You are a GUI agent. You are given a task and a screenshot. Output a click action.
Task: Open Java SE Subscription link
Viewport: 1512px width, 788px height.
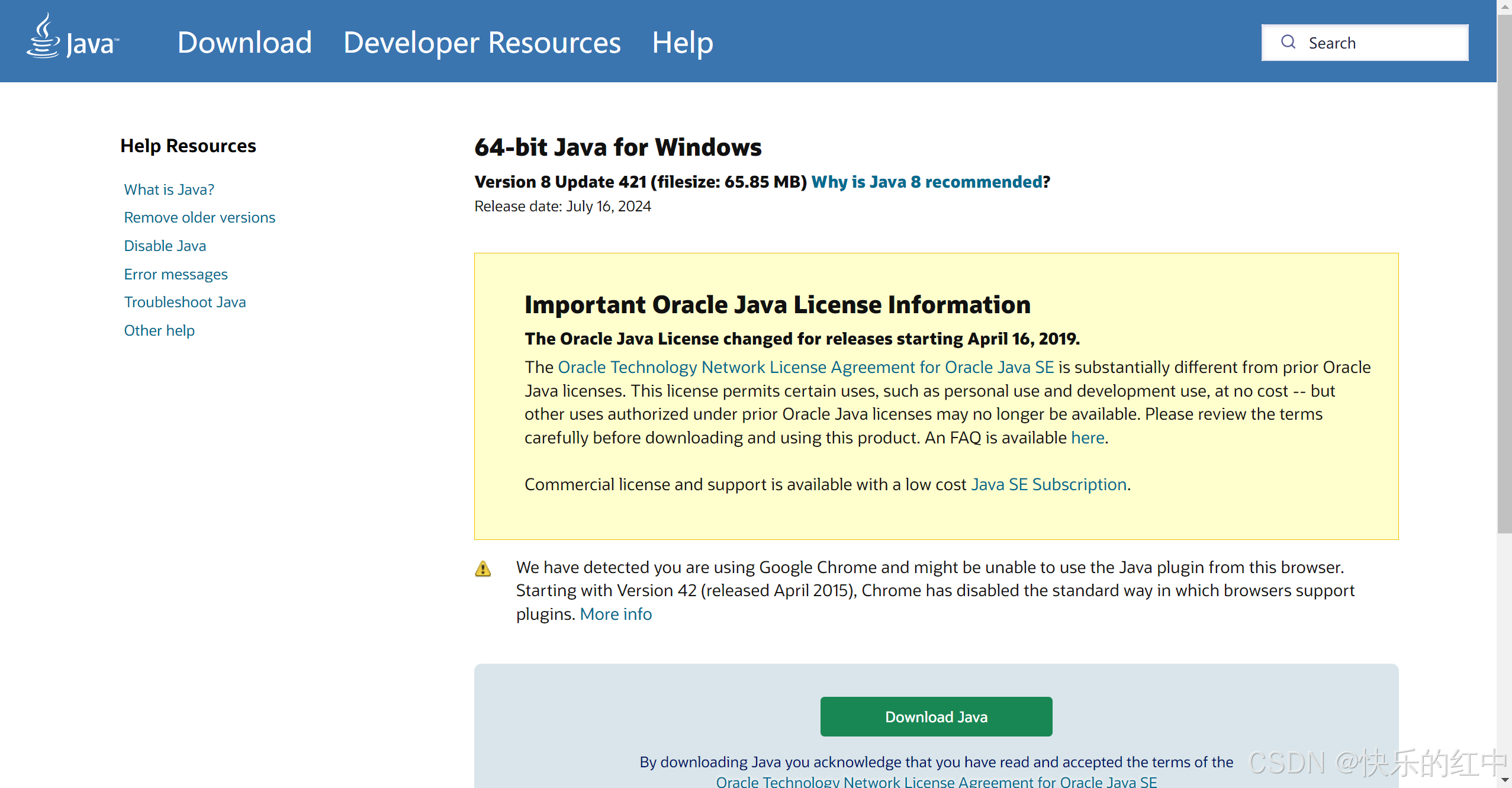(x=1048, y=484)
